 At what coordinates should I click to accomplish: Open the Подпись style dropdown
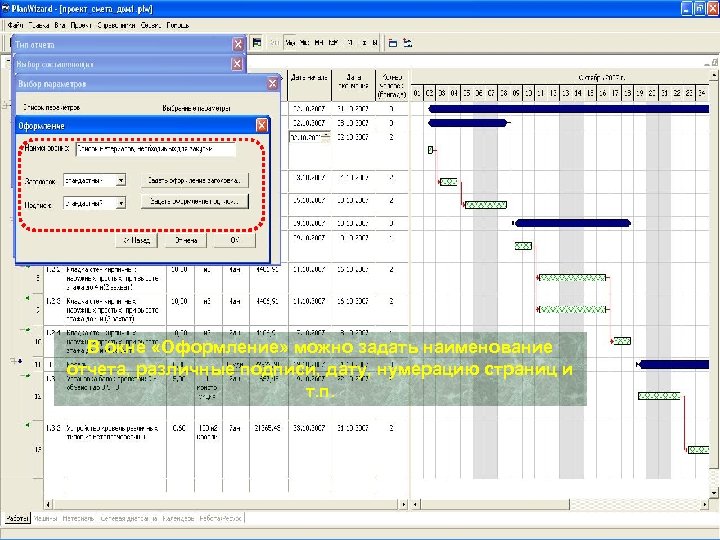click(x=121, y=202)
